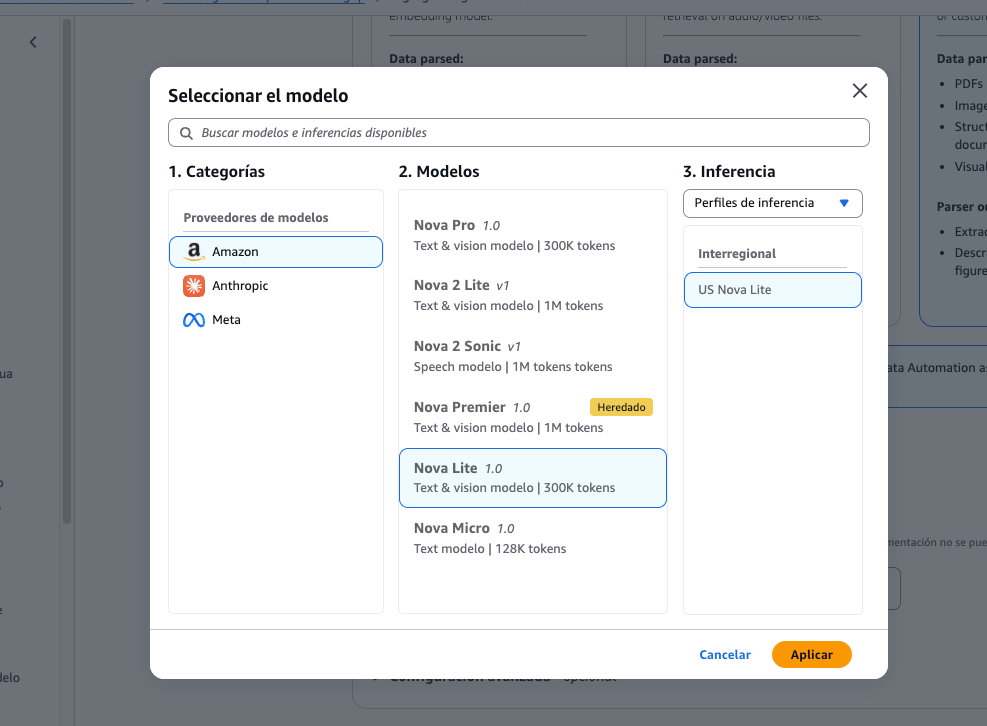Collapse the sidebar with the back chevron
The height and width of the screenshot is (726, 987).
point(33,42)
